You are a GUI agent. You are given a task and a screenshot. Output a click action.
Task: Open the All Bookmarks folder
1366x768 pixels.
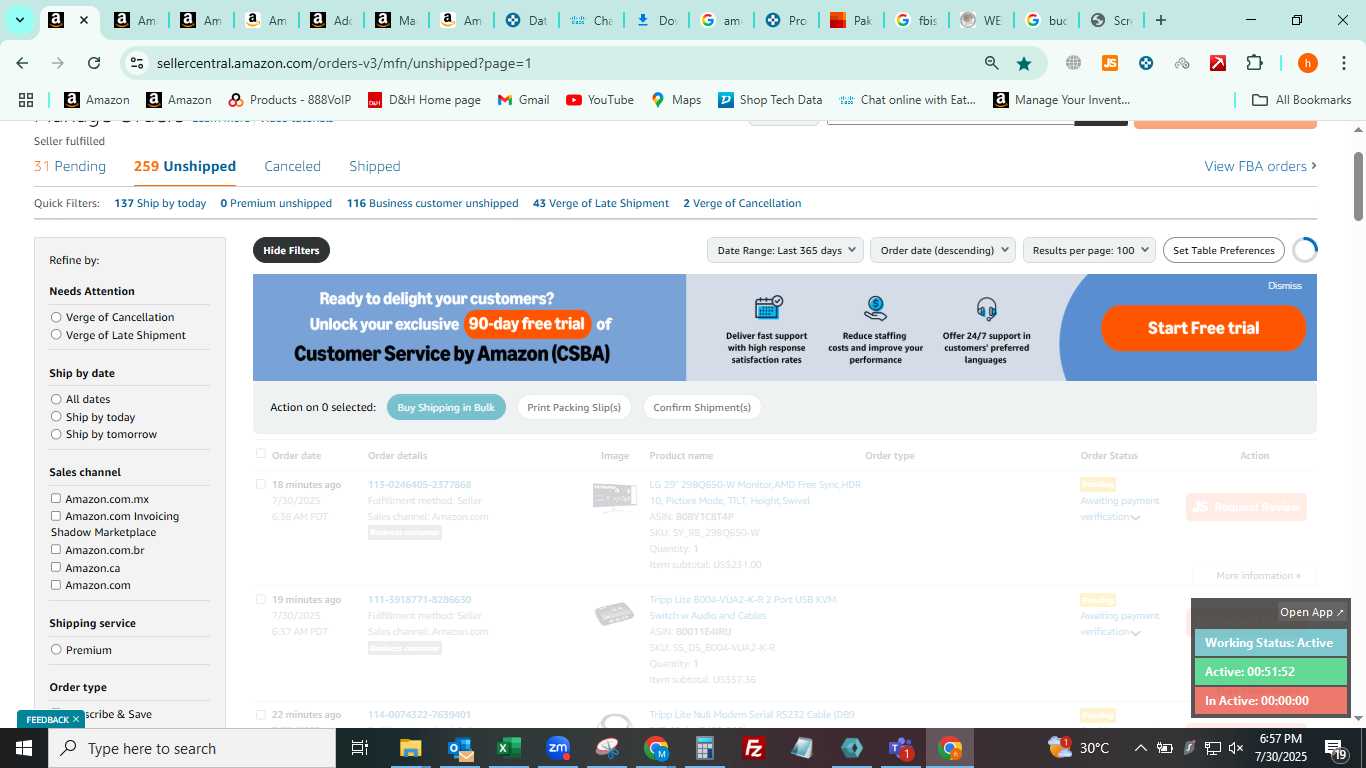(1302, 100)
